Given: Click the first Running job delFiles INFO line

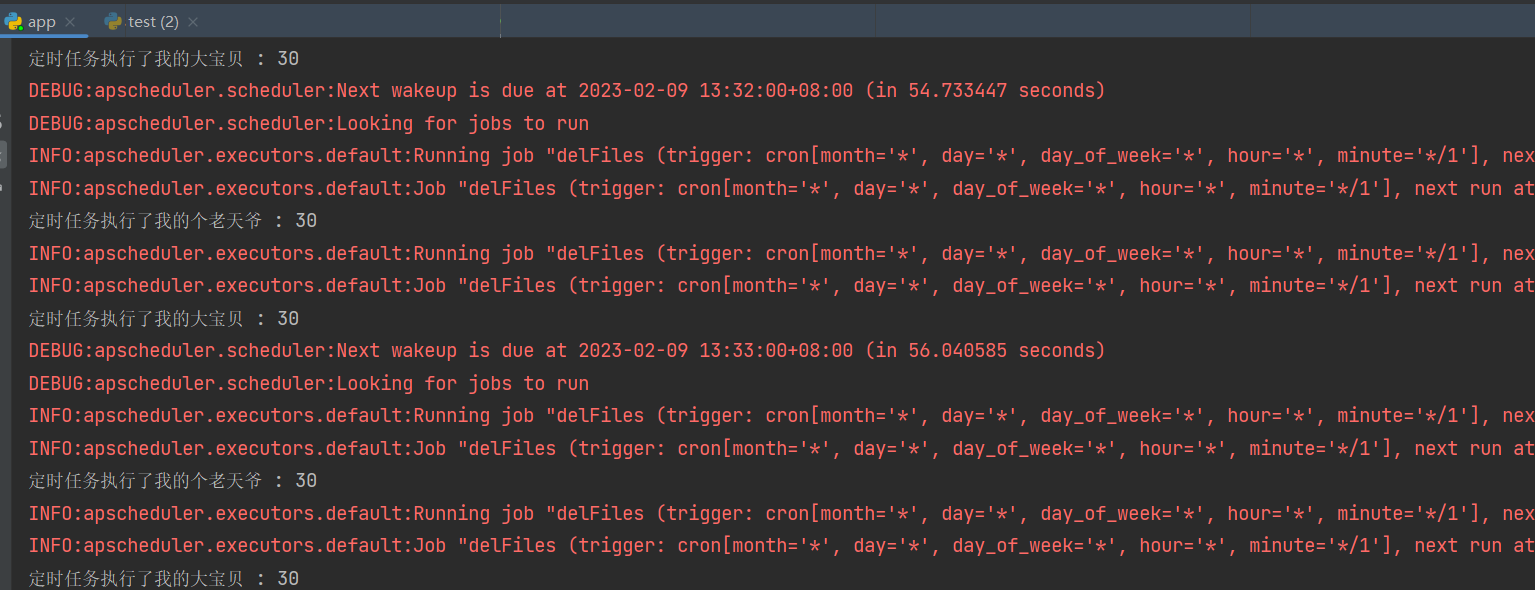Looking at the screenshot, I should [500, 155].
